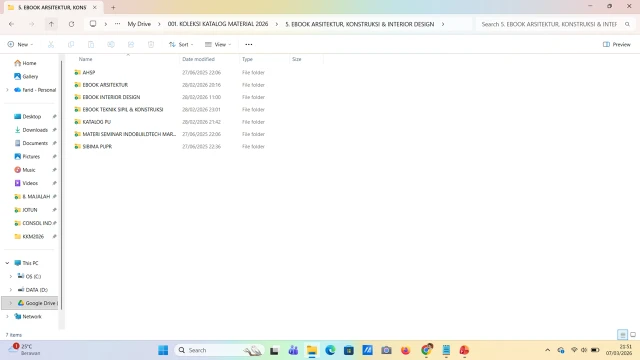This screenshot has height=360, width=640.
Task: Refresh the current folder view
Action: [x=71, y=24]
